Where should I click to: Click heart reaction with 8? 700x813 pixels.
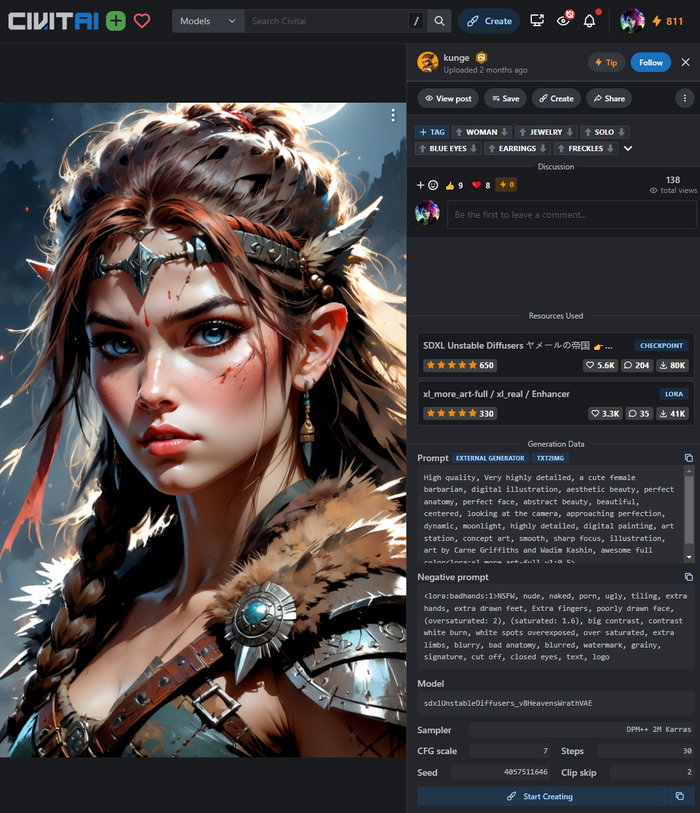coord(481,185)
